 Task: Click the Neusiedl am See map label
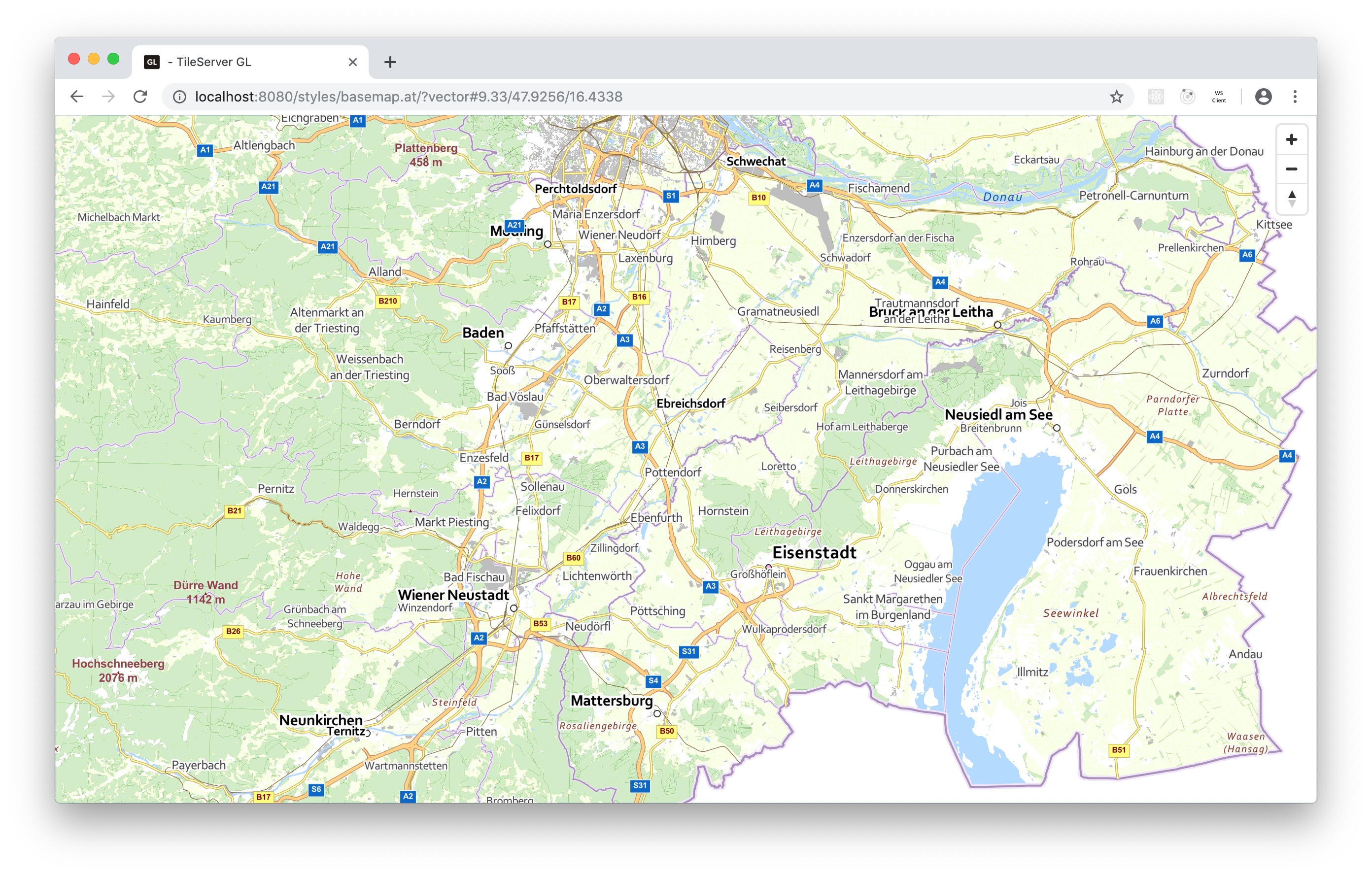point(998,415)
